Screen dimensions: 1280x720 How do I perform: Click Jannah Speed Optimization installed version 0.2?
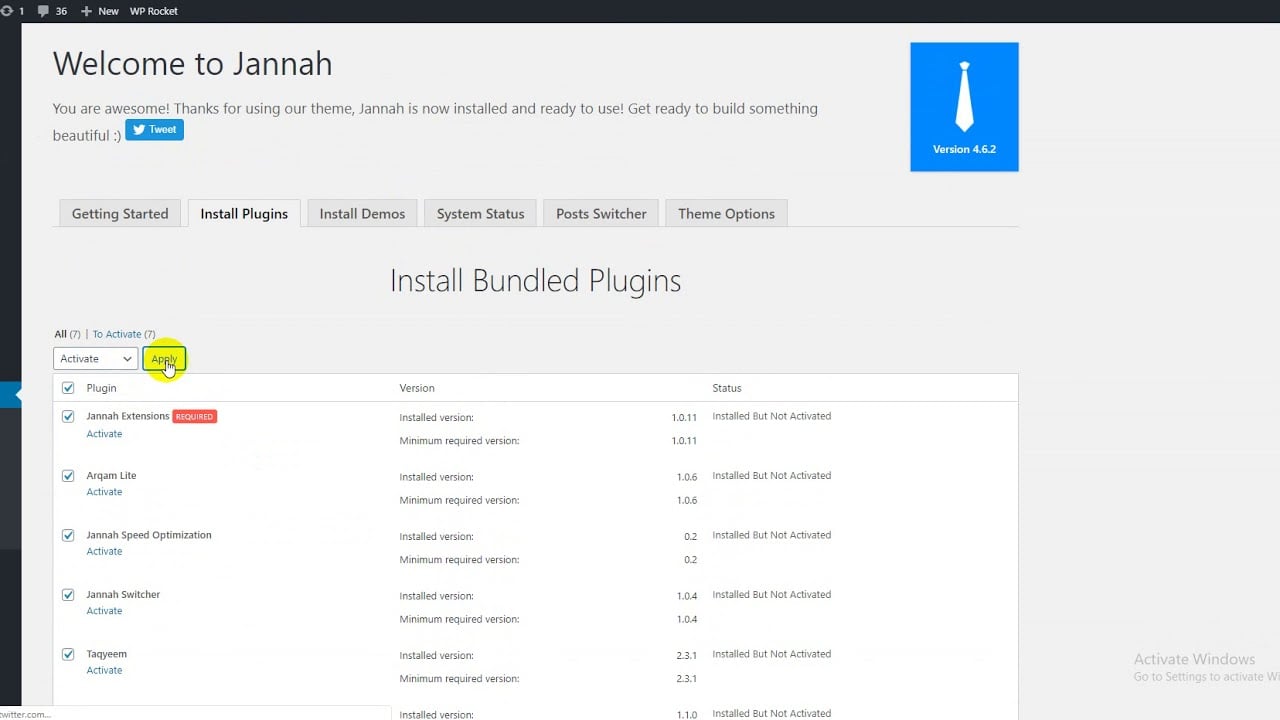pos(691,536)
